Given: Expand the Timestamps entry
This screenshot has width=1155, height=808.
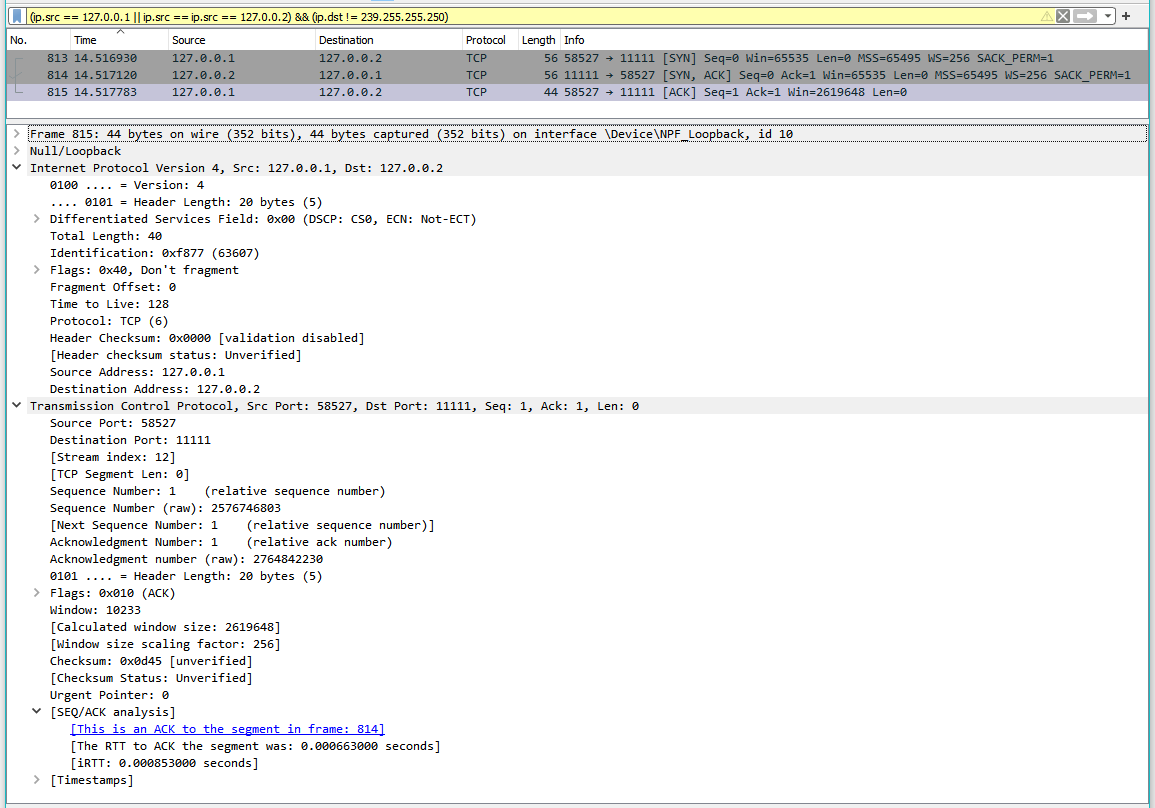Looking at the screenshot, I should point(36,779).
